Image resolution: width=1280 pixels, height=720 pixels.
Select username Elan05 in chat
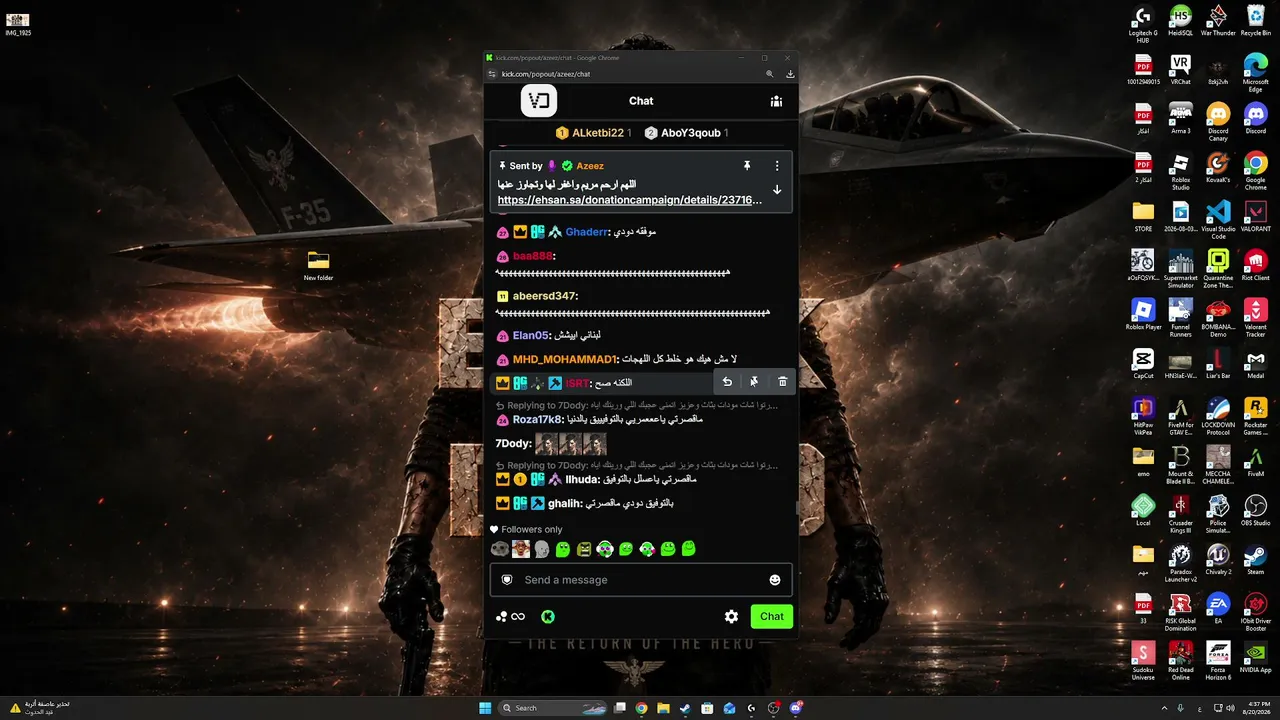tap(530, 336)
